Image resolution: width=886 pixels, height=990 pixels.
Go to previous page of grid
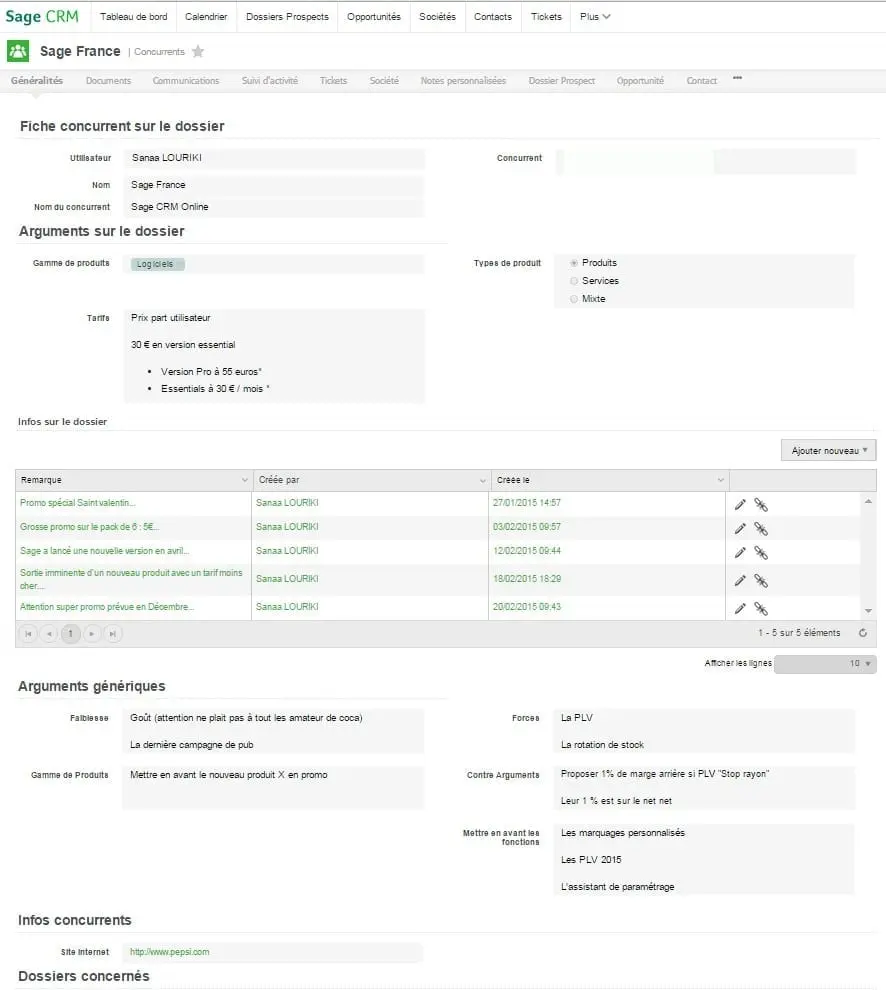tap(49, 633)
